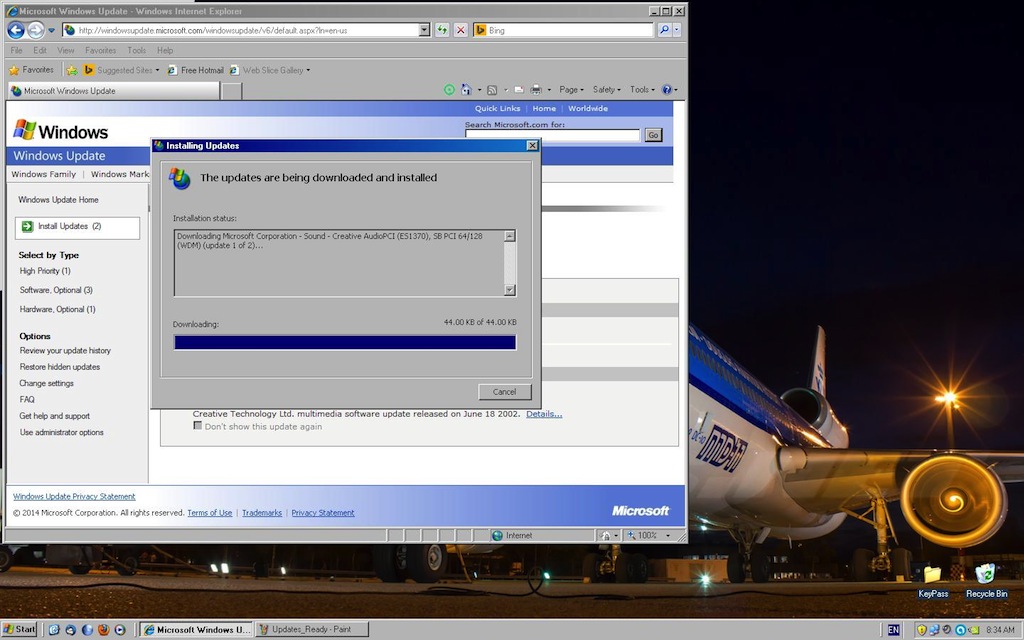Click the Worldwide link in page header
The width and height of the screenshot is (1024, 640).
coord(588,108)
